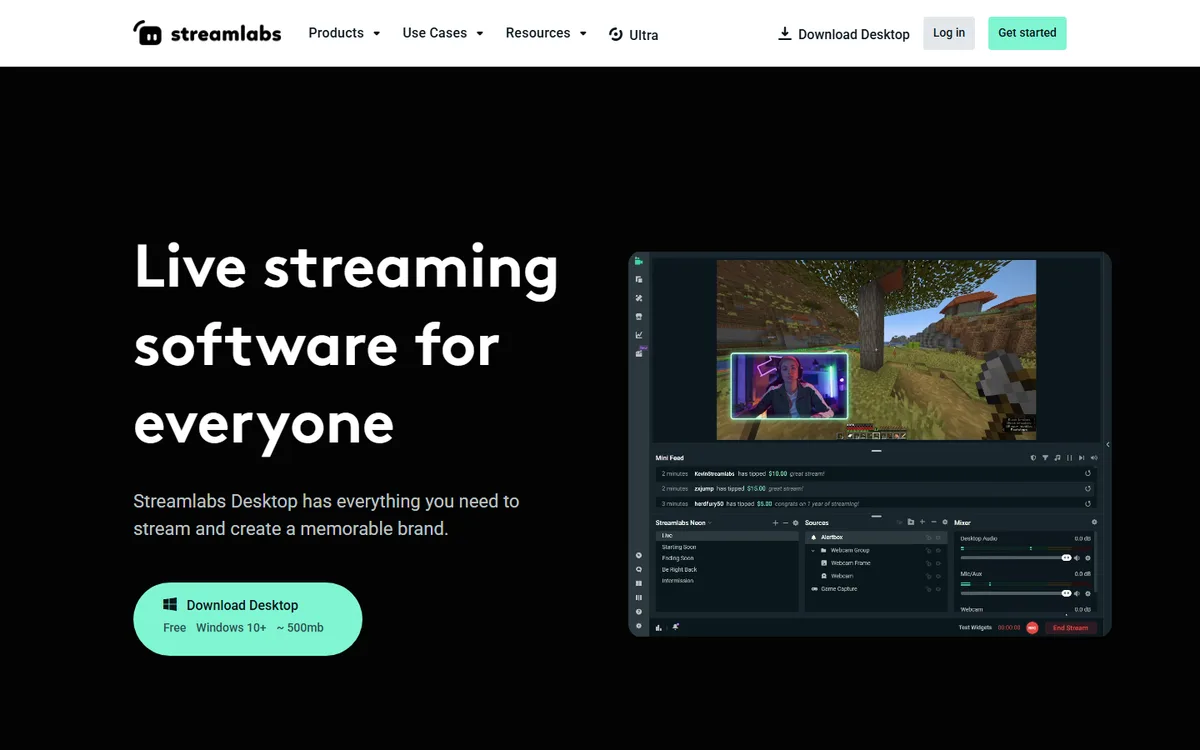Collapse the Webcam Group folder
The image size is (1200, 750).
pos(813,550)
